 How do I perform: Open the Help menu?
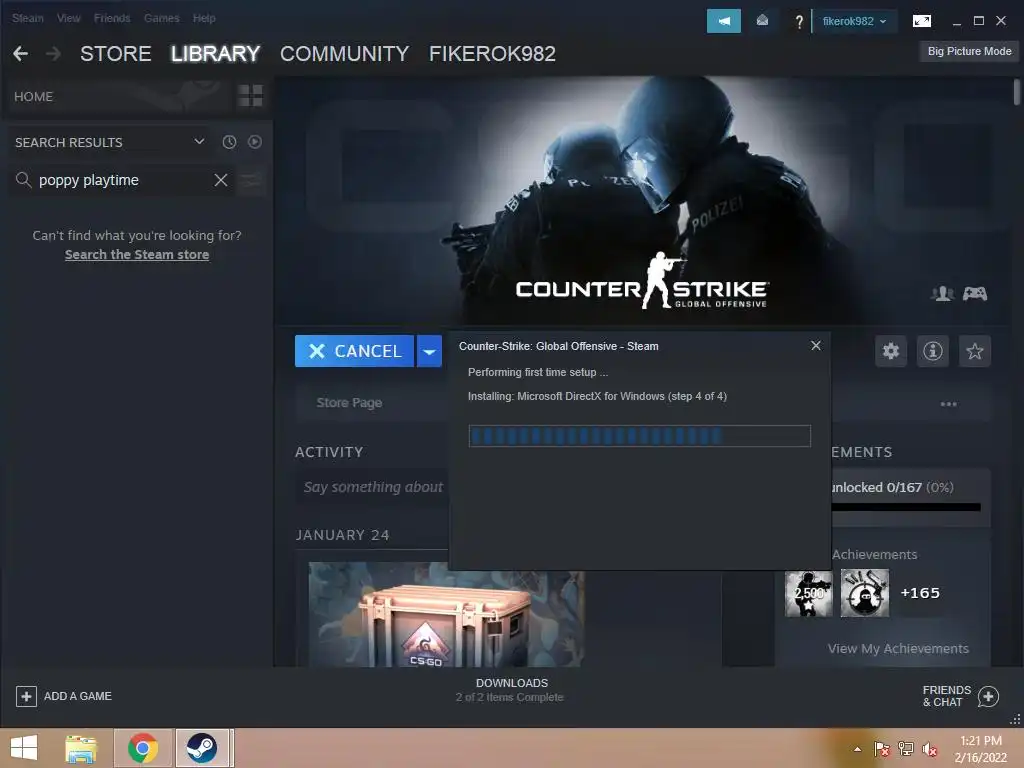(x=204, y=18)
